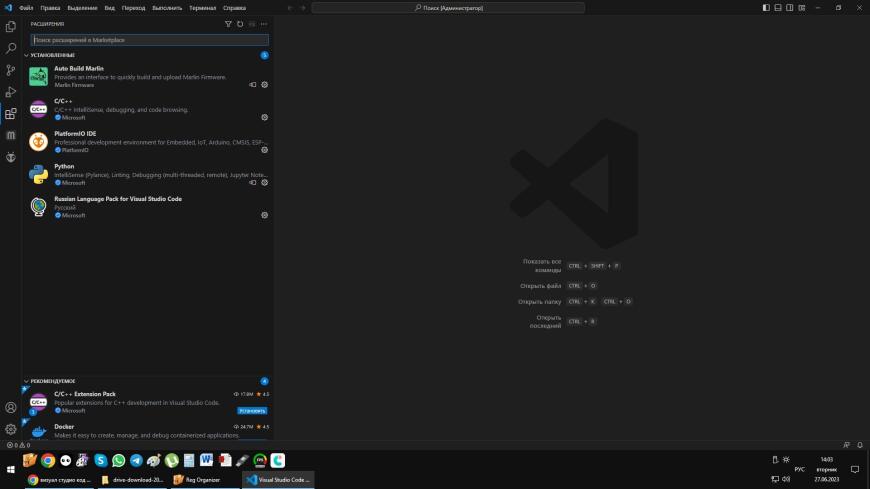Focus the Marketplace extension search field

pos(150,40)
